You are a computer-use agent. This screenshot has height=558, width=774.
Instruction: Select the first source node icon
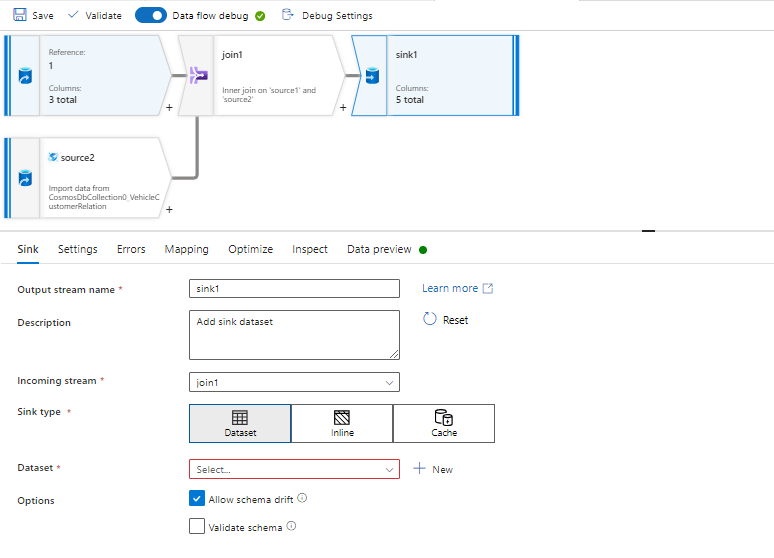tap(25, 76)
